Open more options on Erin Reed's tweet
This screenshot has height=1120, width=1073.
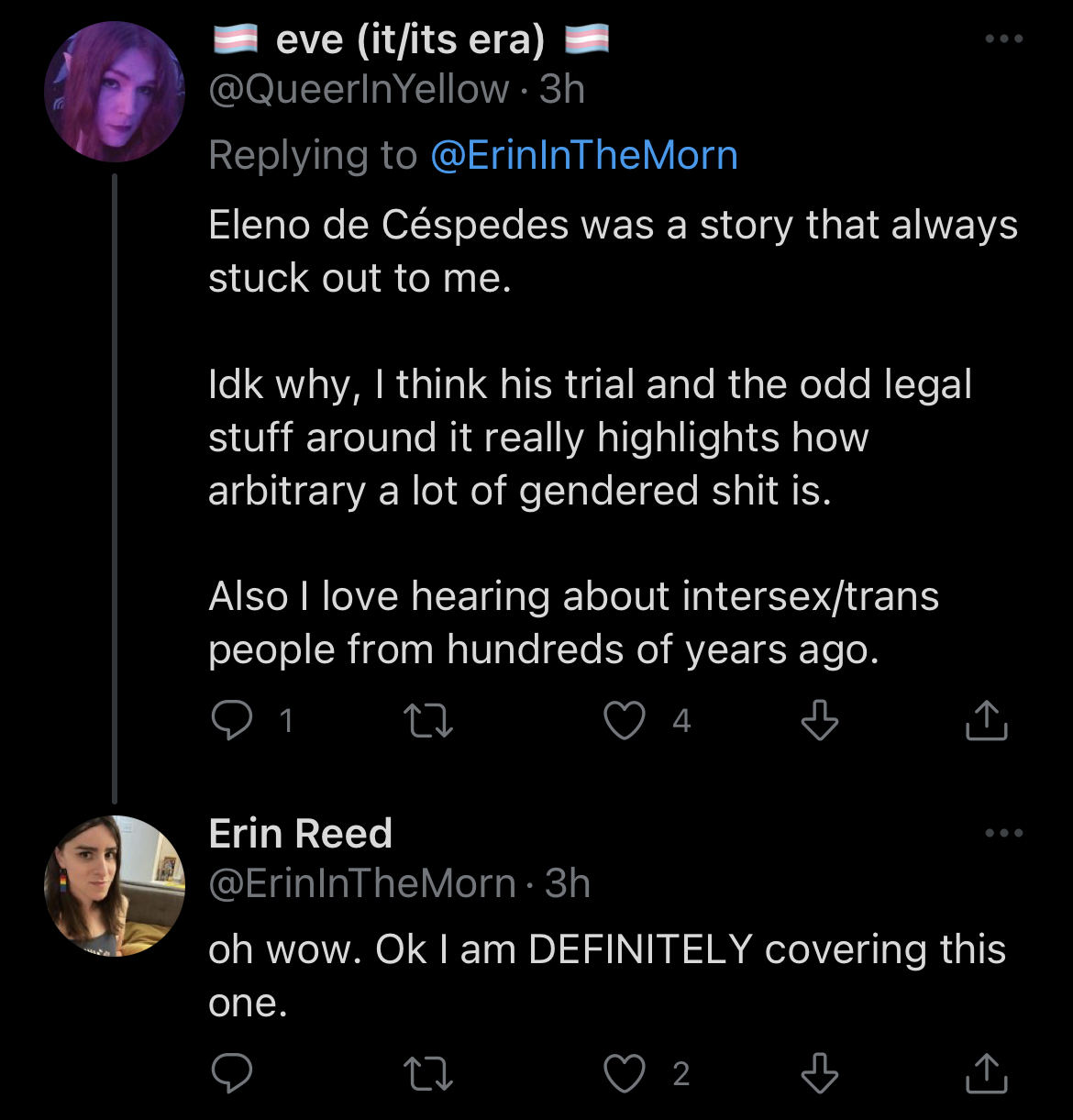[1003, 833]
